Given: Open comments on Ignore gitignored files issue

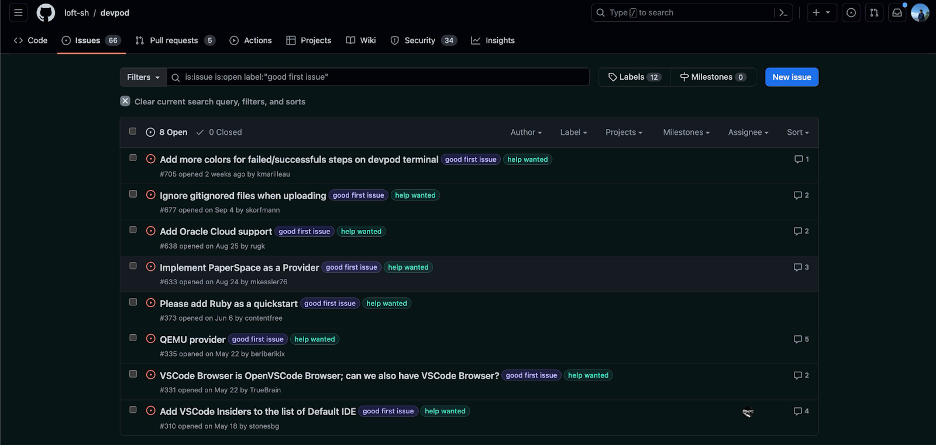Looking at the screenshot, I should point(801,195).
